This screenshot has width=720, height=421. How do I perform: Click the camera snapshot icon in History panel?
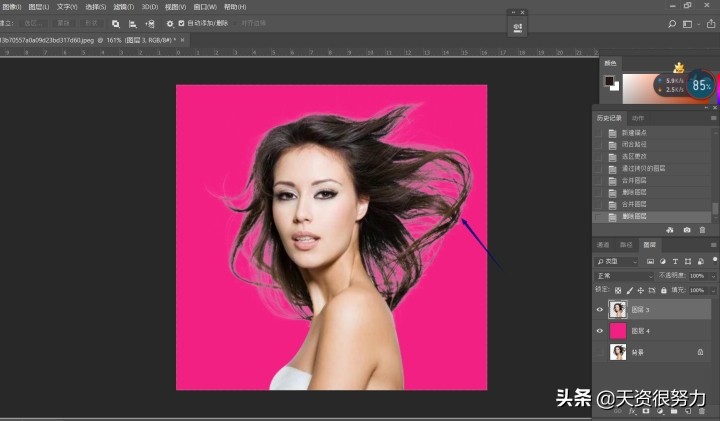pos(688,230)
